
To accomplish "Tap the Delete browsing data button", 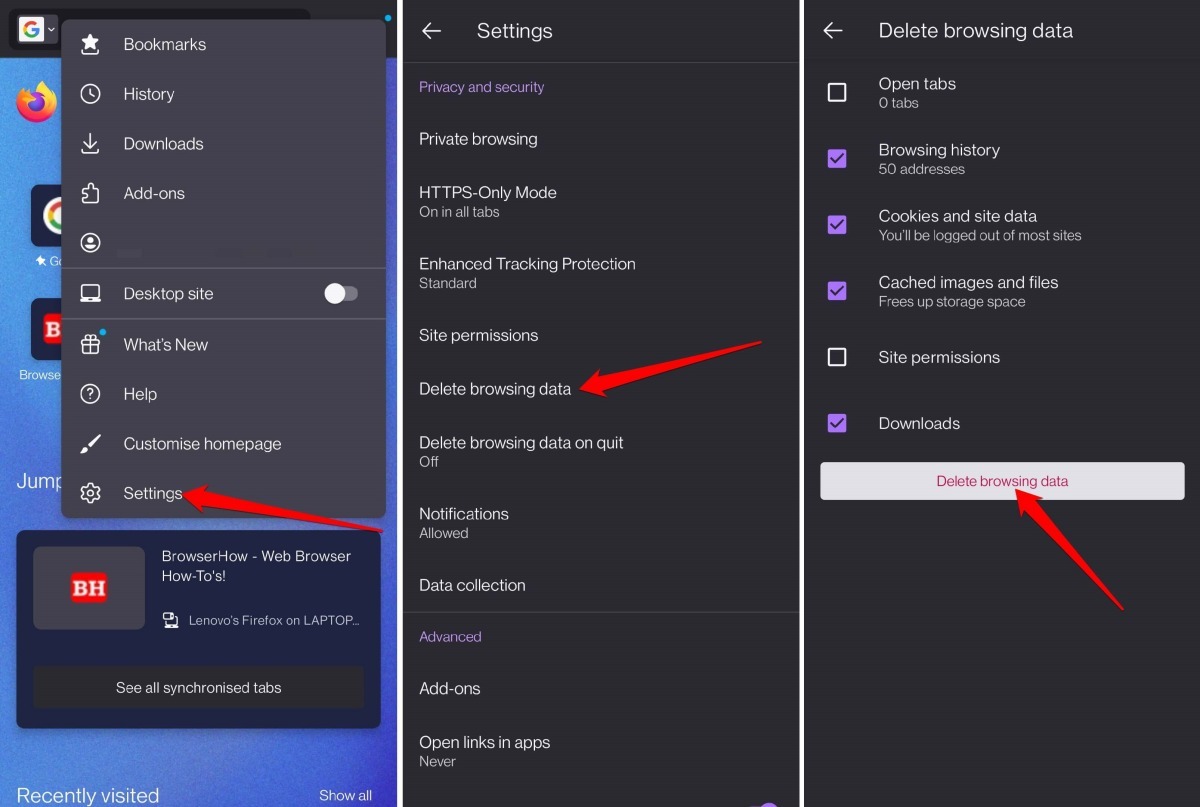I will [x=1002, y=481].
